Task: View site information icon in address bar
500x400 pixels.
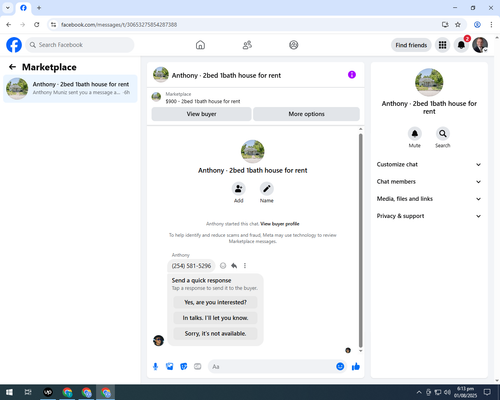Action: click(x=53, y=25)
